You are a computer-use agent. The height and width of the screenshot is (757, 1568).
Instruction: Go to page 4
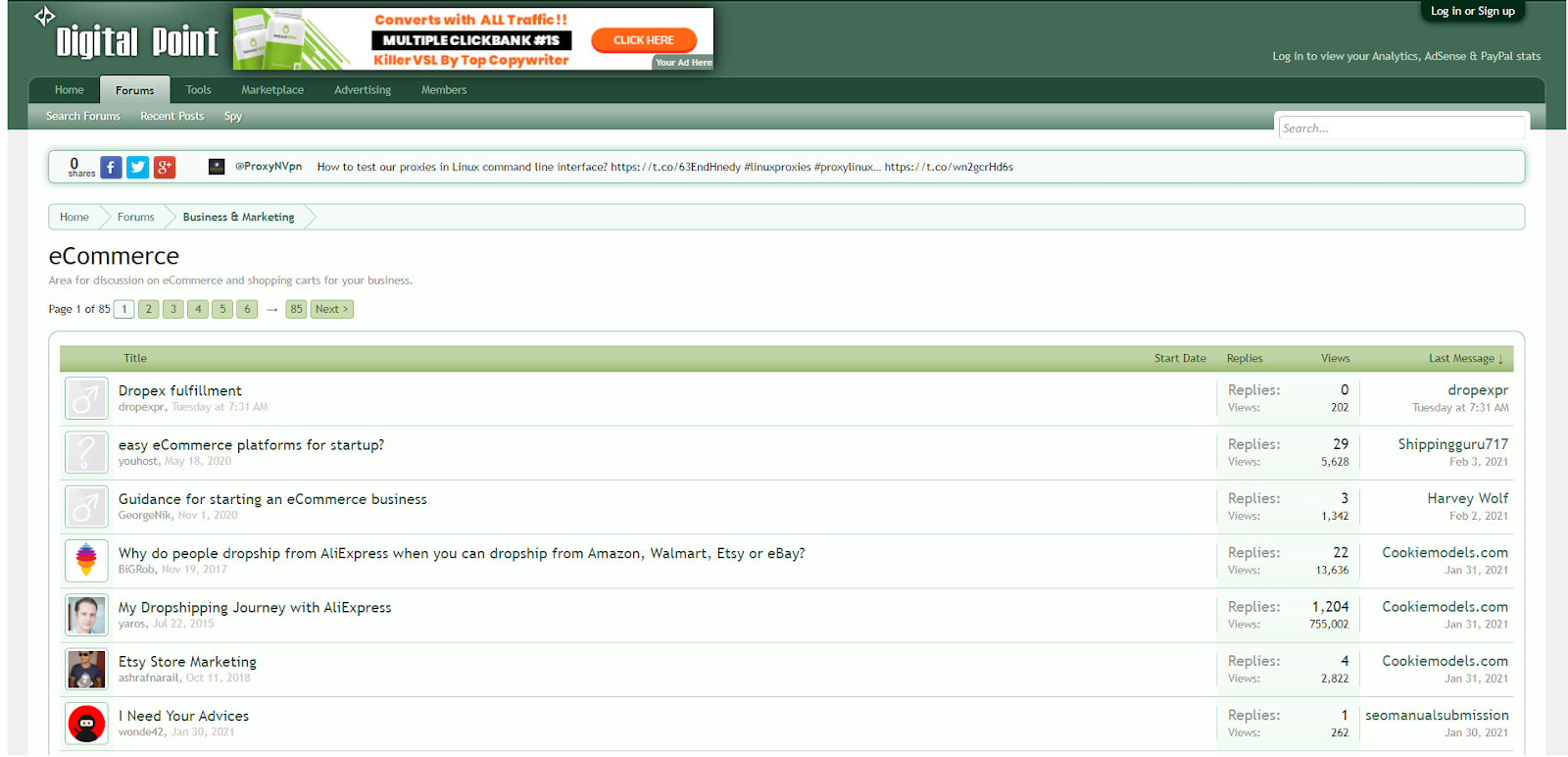(198, 309)
